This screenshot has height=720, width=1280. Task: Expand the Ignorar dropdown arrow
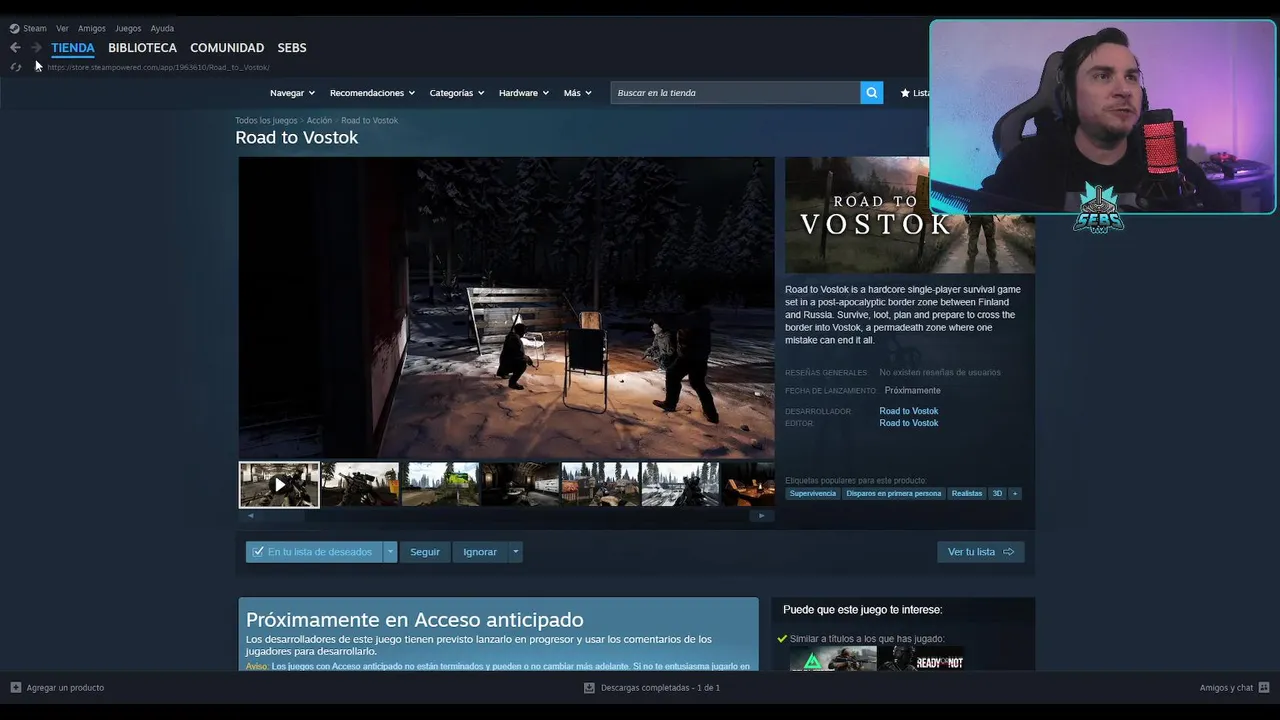[516, 552]
